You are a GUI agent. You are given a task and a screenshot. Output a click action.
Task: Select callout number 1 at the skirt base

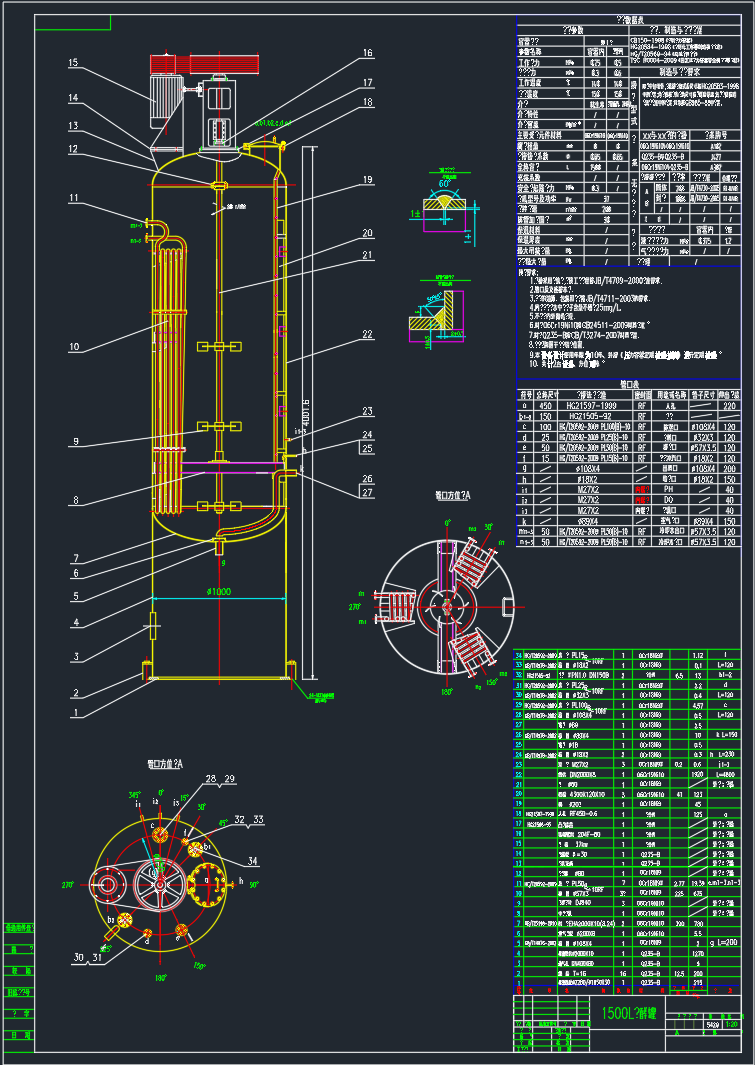pos(76,713)
